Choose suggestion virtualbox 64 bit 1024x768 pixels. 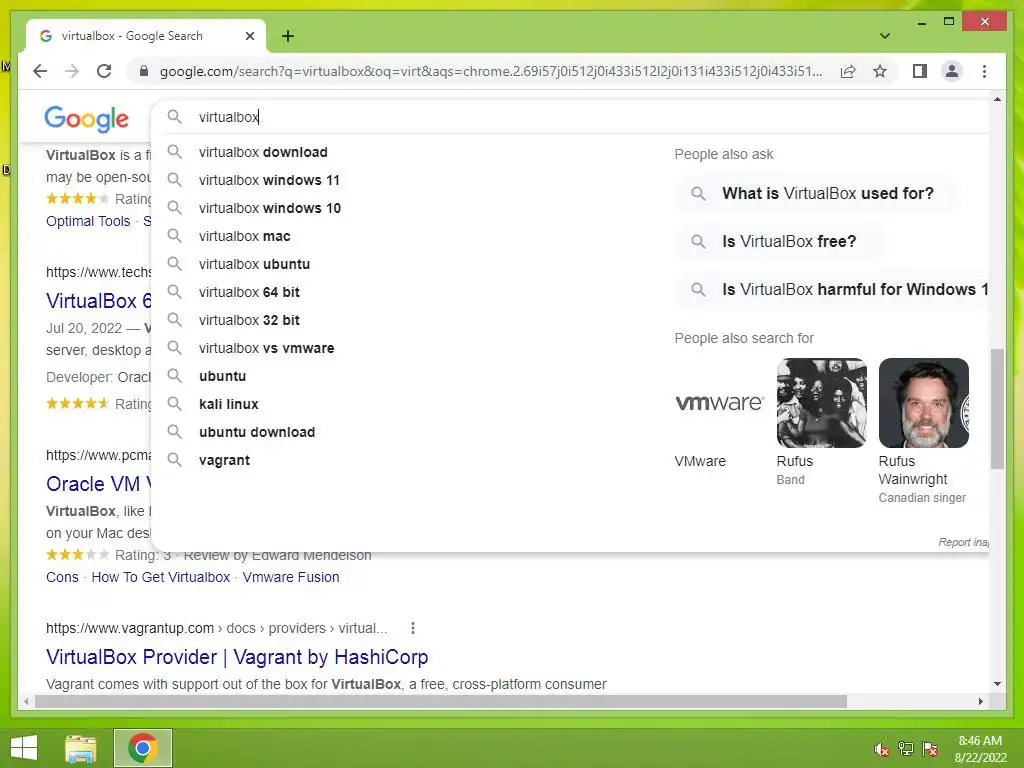[x=249, y=293]
